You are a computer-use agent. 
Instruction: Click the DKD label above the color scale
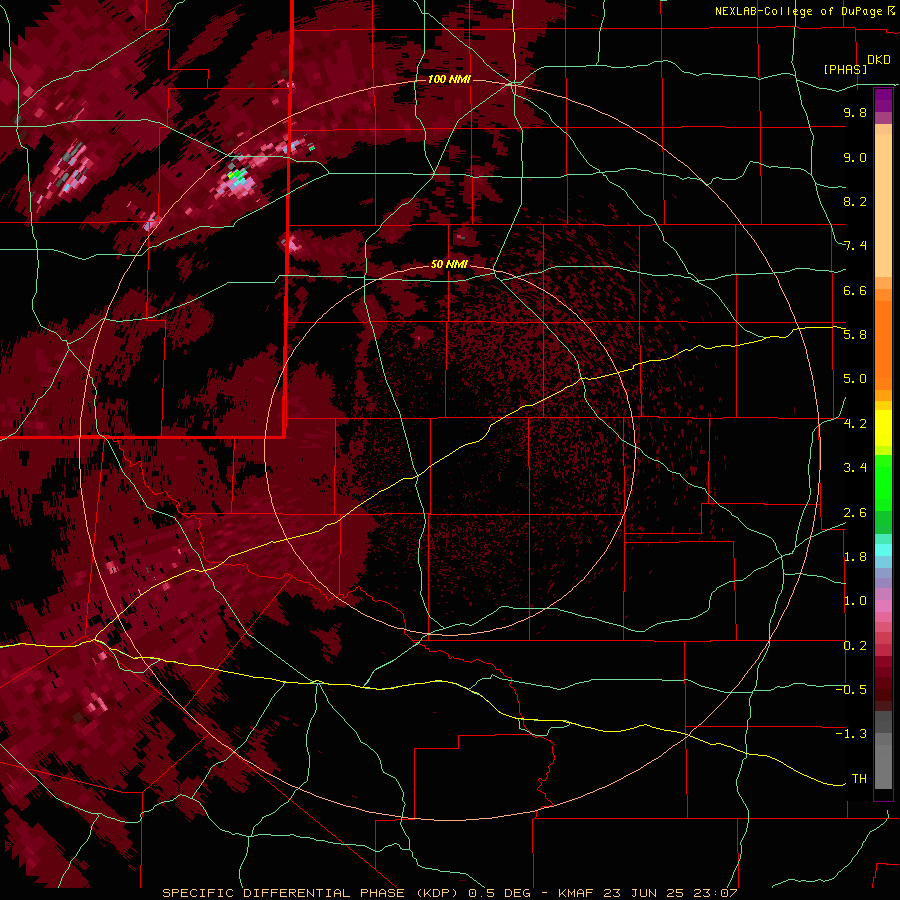coord(878,60)
